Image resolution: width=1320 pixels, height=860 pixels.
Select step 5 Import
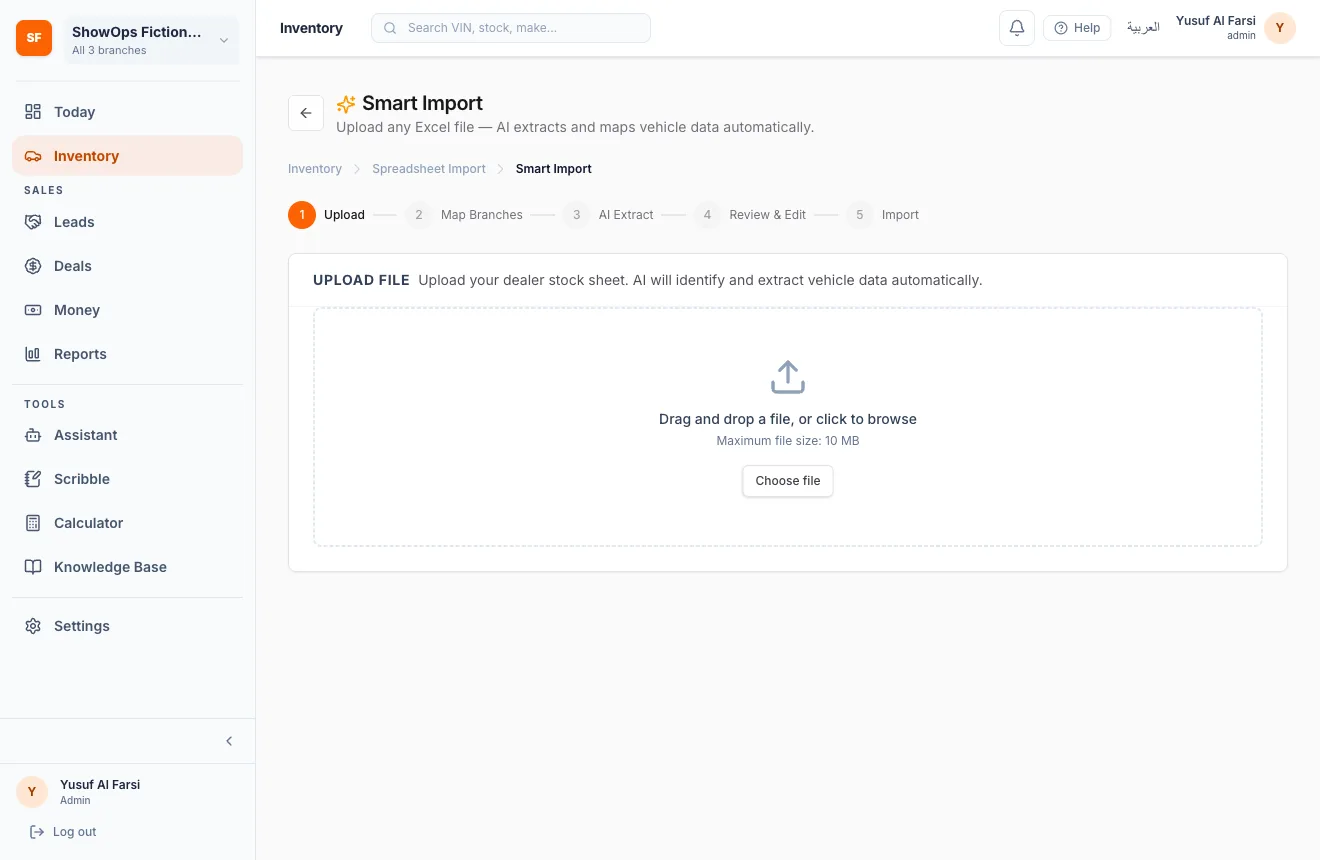[x=883, y=215]
